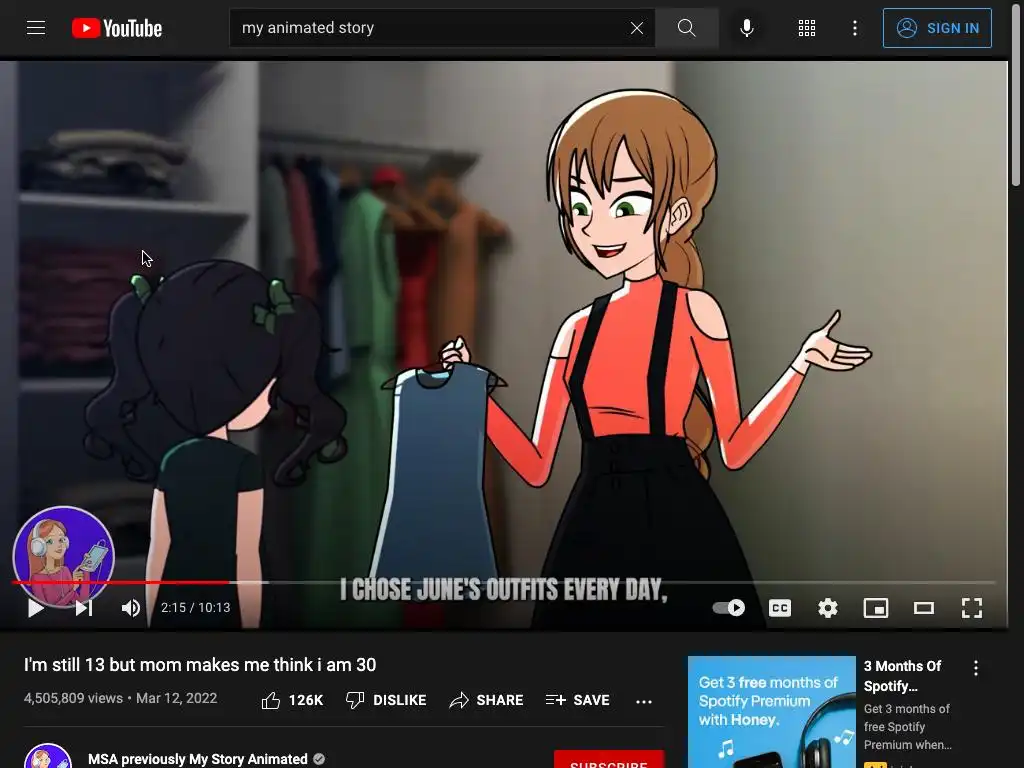Open YouTube apps grid

click(x=807, y=28)
